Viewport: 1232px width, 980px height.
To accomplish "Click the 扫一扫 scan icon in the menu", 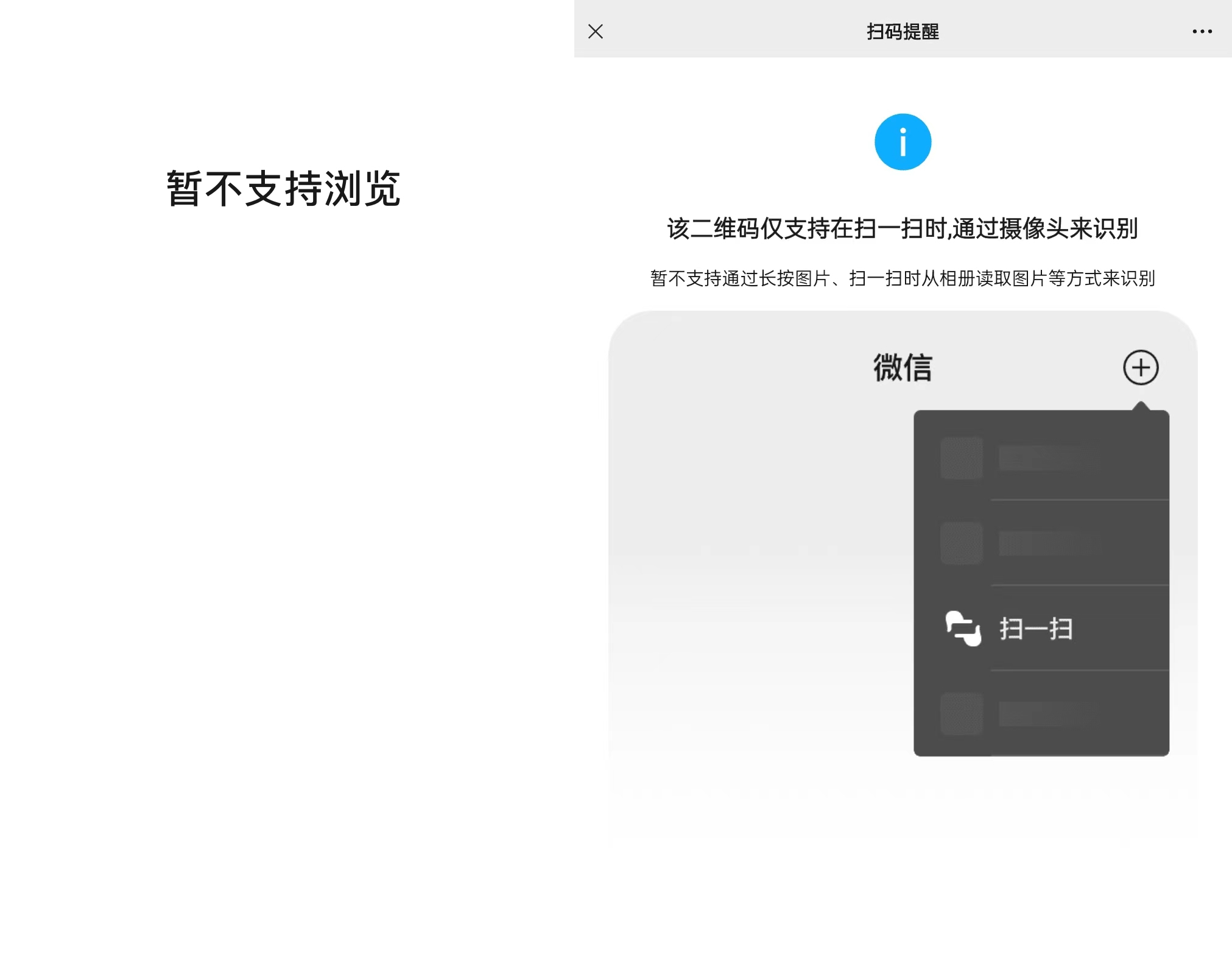I will coord(963,628).
